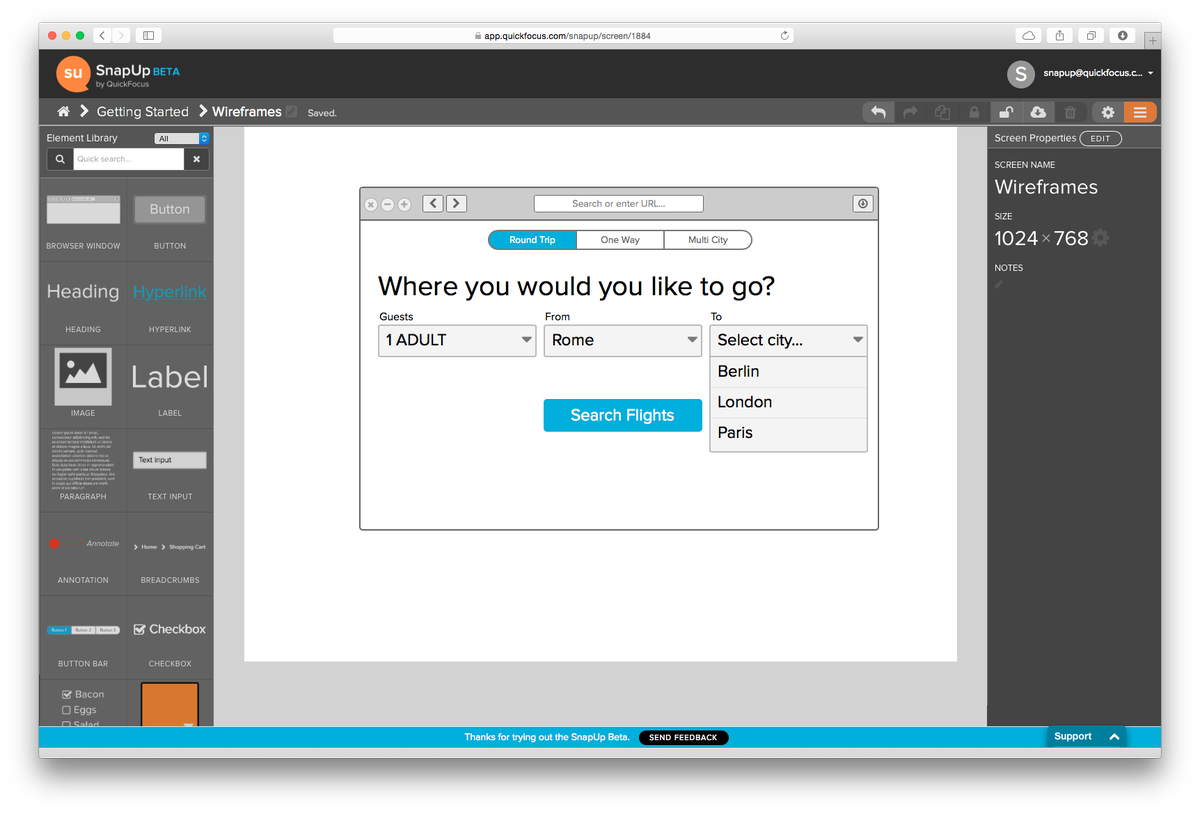Select the Checkbox element in the library

[170, 638]
